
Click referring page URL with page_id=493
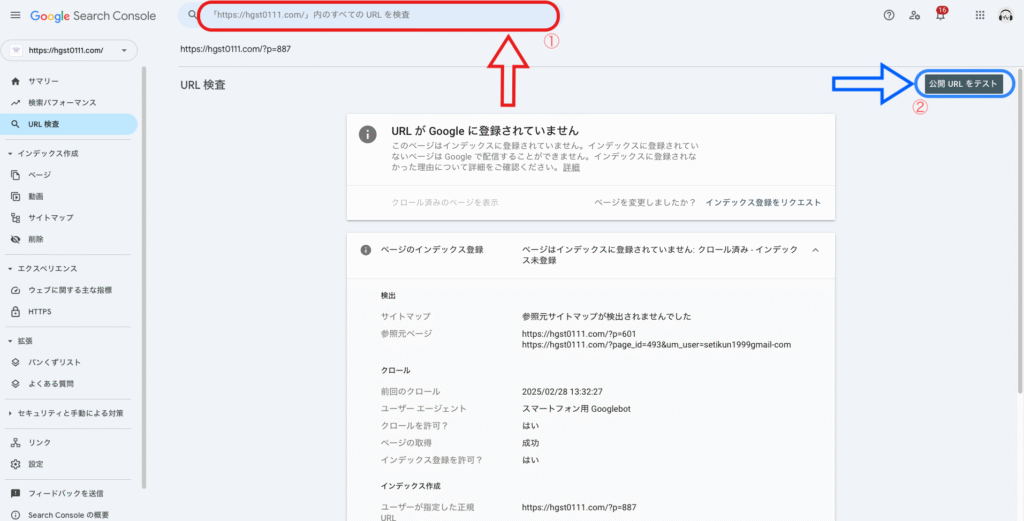656,344
